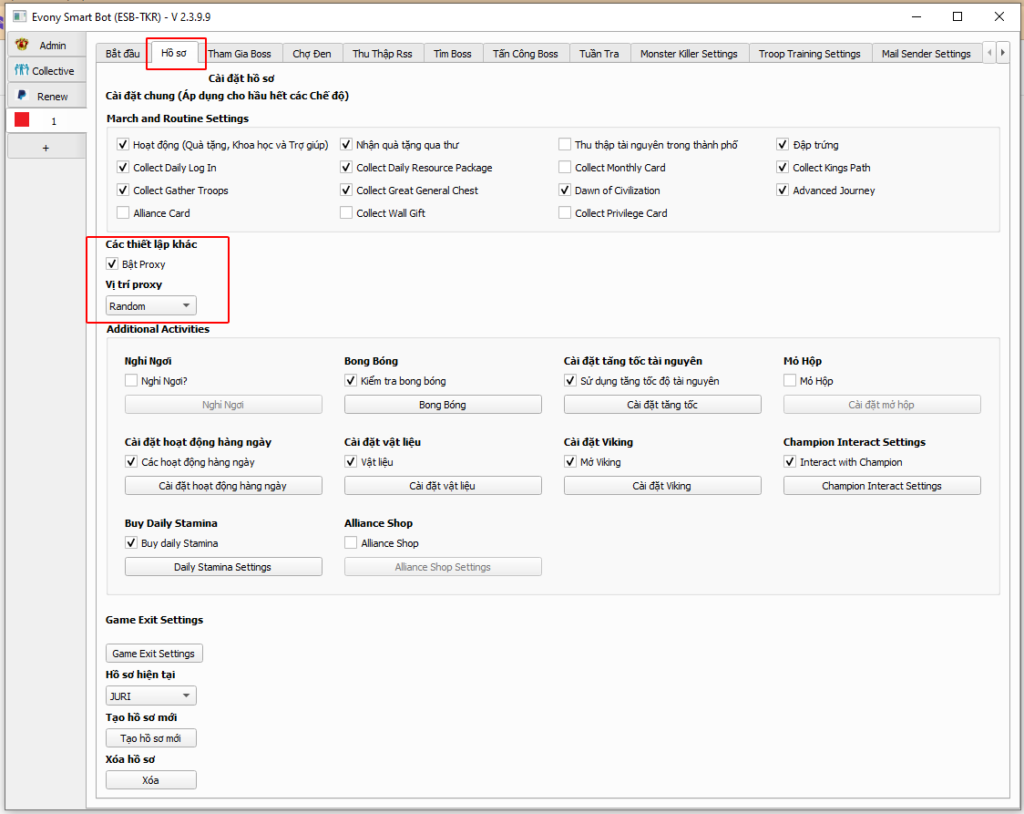Click the Game Exit Settings button
This screenshot has width=1024, height=814.
tap(154, 653)
